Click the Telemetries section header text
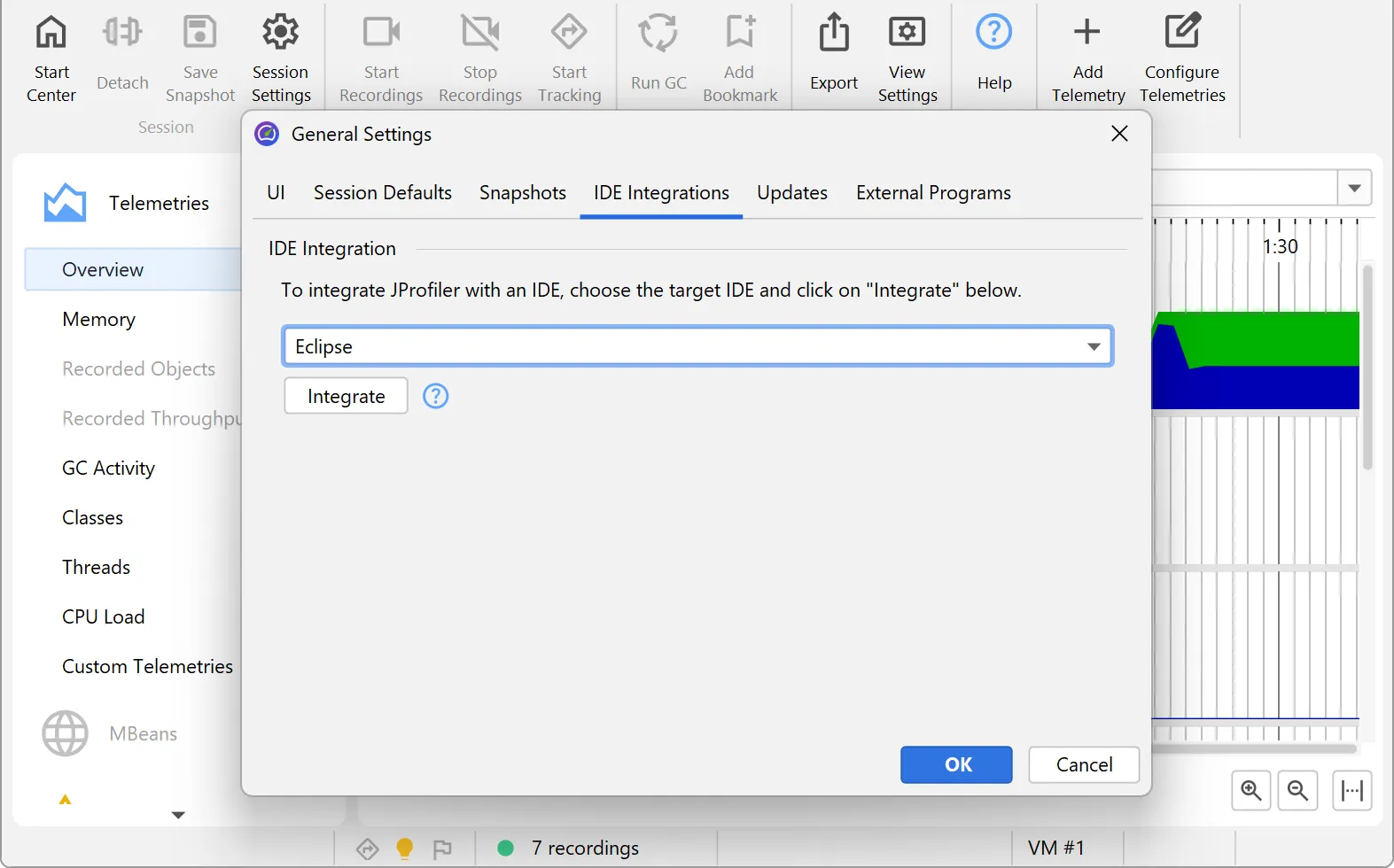The height and width of the screenshot is (868, 1394). [159, 203]
